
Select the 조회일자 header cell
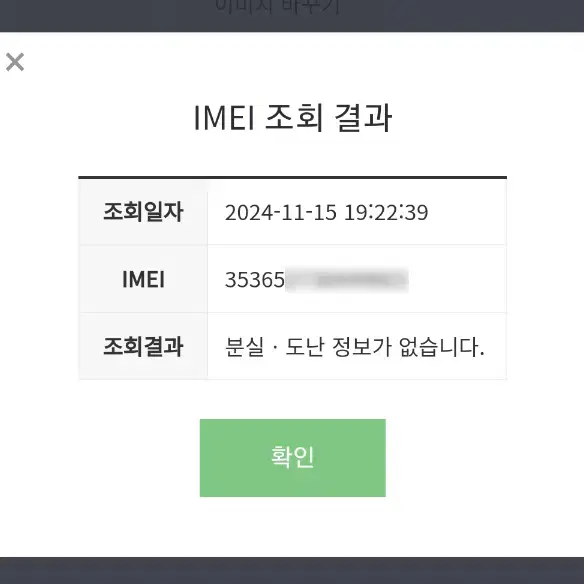pyautogui.click(x=143, y=212)
